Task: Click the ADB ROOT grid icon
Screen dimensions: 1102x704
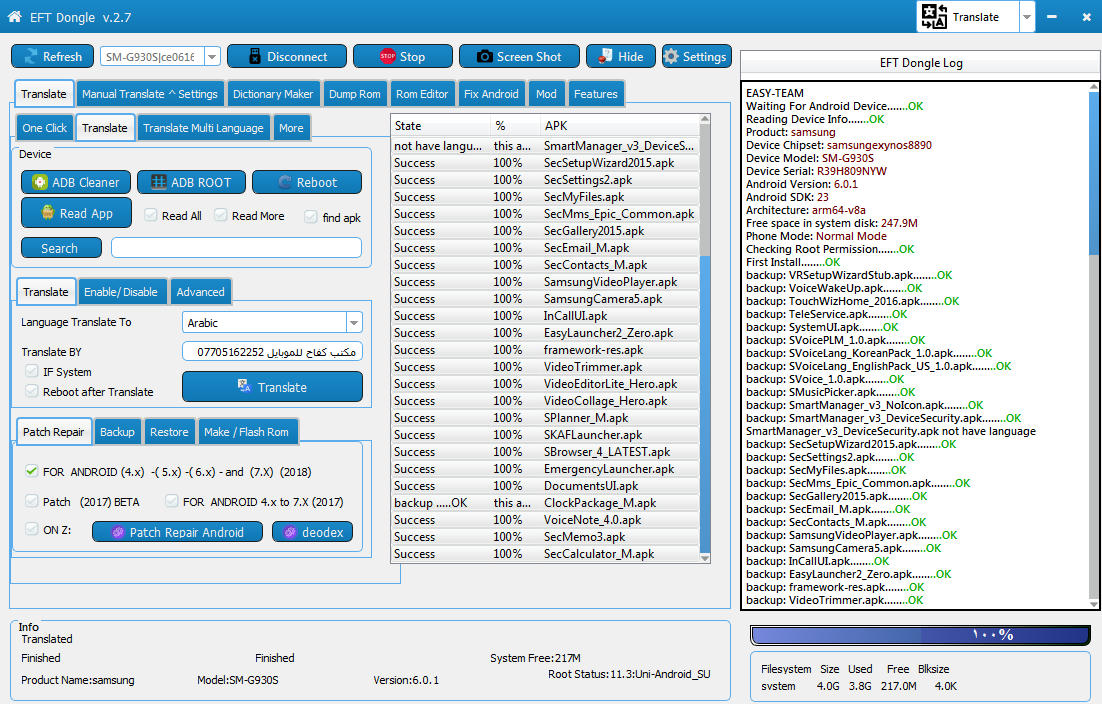Action: 159,182
